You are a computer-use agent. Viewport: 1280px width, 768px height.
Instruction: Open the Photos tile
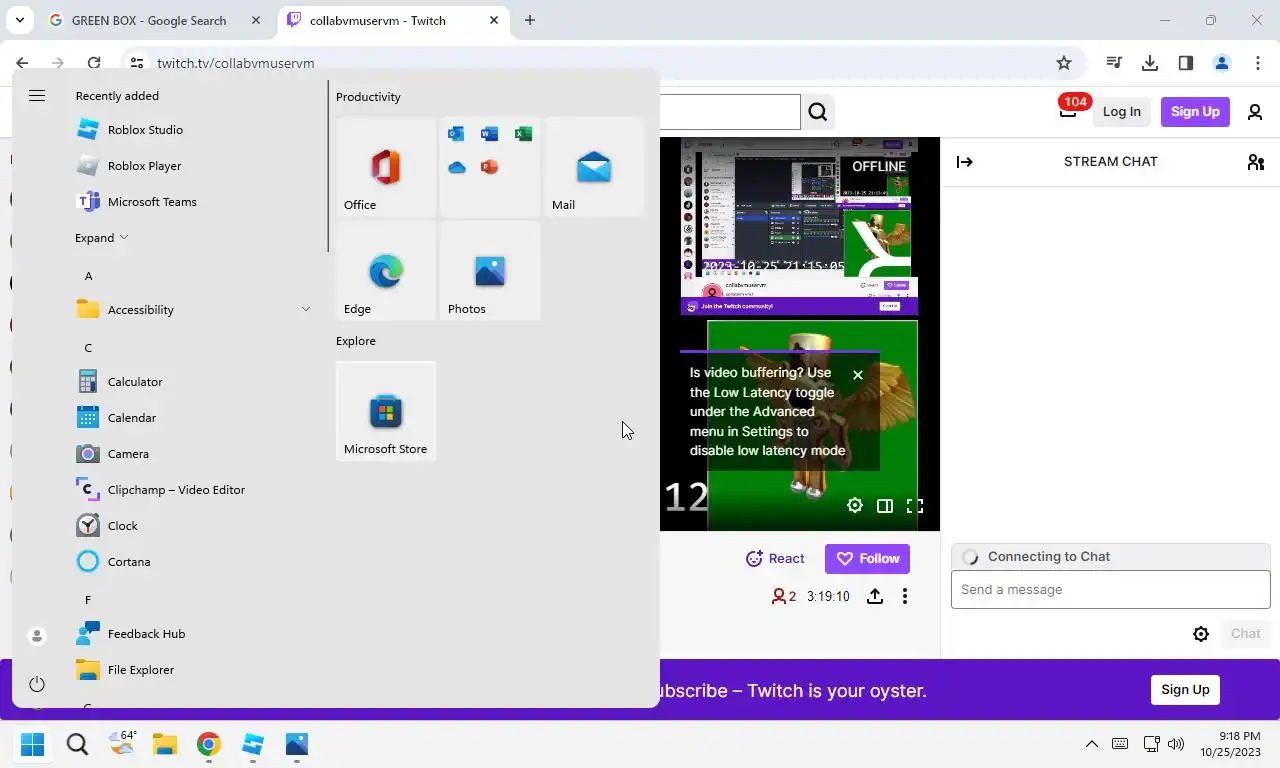490,271
